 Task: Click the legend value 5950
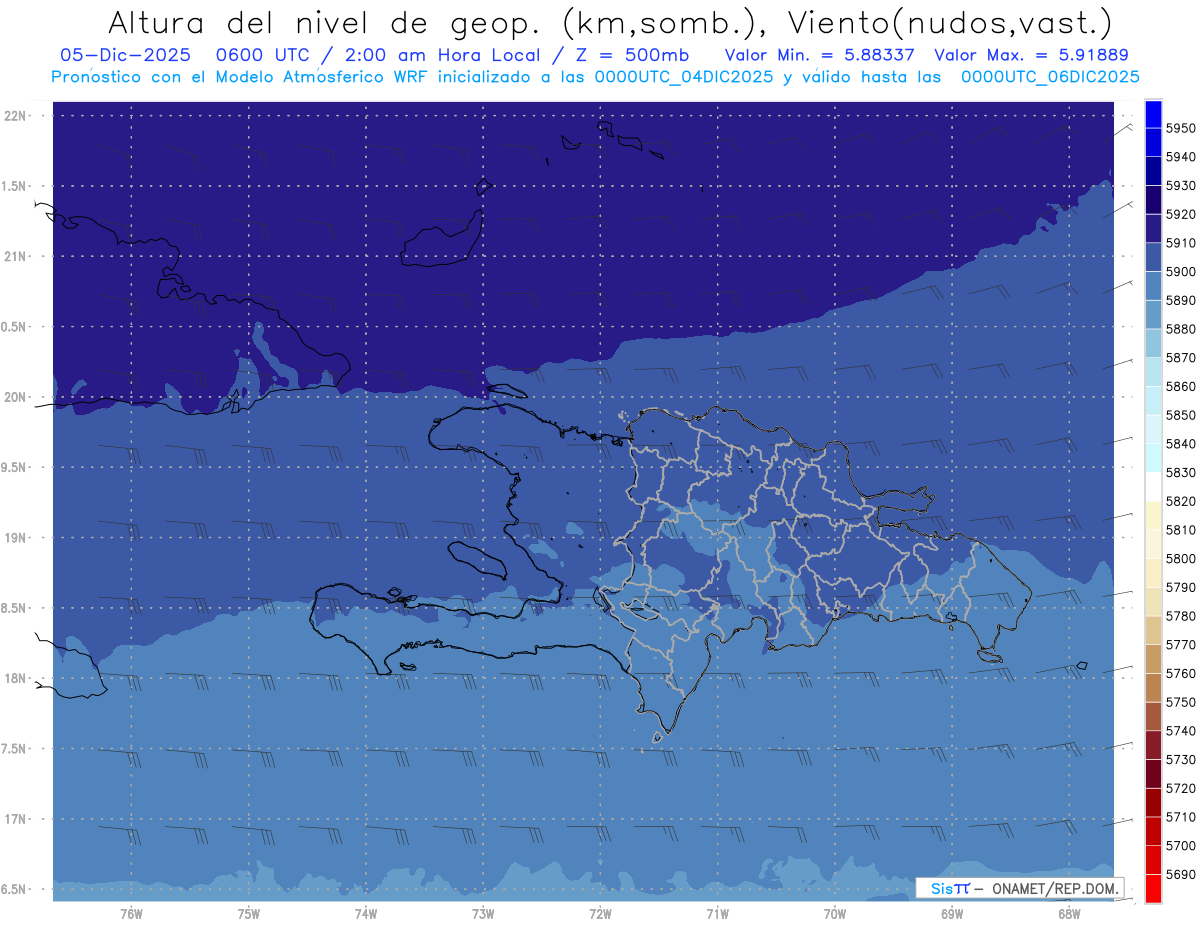pyautogui.click(x=1180, y=128)
